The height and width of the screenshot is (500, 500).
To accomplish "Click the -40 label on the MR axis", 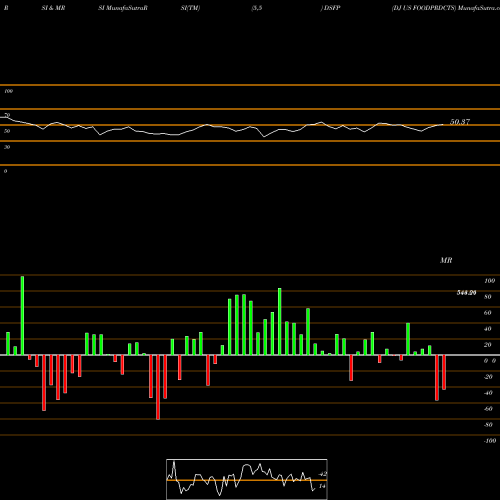I will (x=488, y=393).
